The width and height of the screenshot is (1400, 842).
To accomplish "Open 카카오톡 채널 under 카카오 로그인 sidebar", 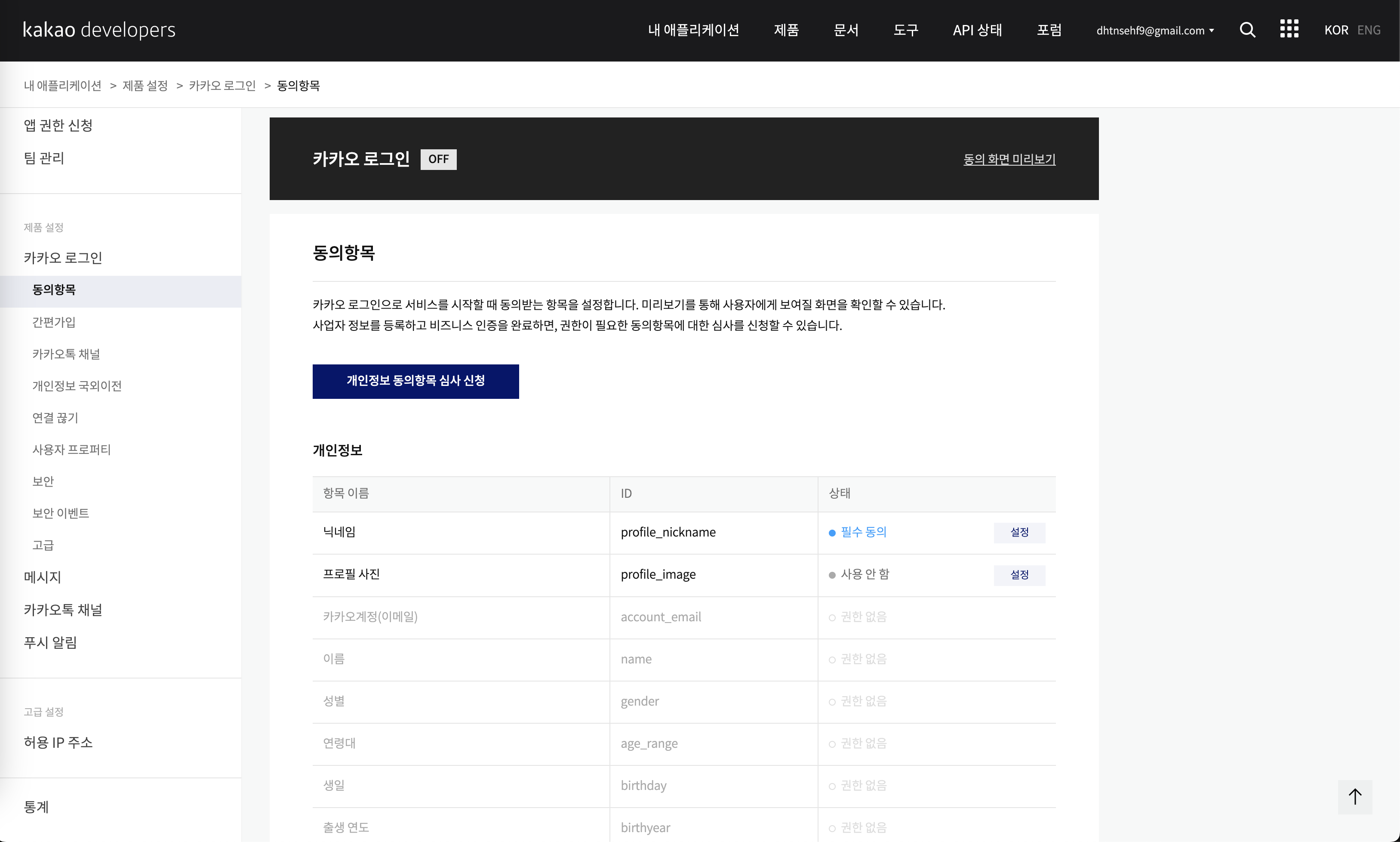I will pos(66,354).
